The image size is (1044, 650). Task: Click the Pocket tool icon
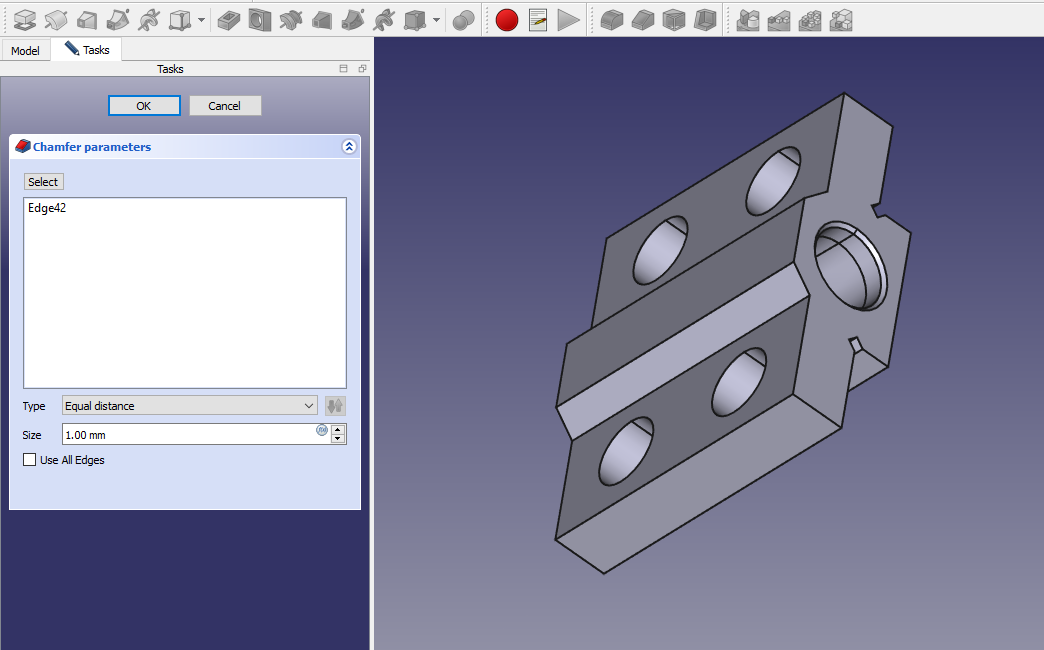click(229, 19)
